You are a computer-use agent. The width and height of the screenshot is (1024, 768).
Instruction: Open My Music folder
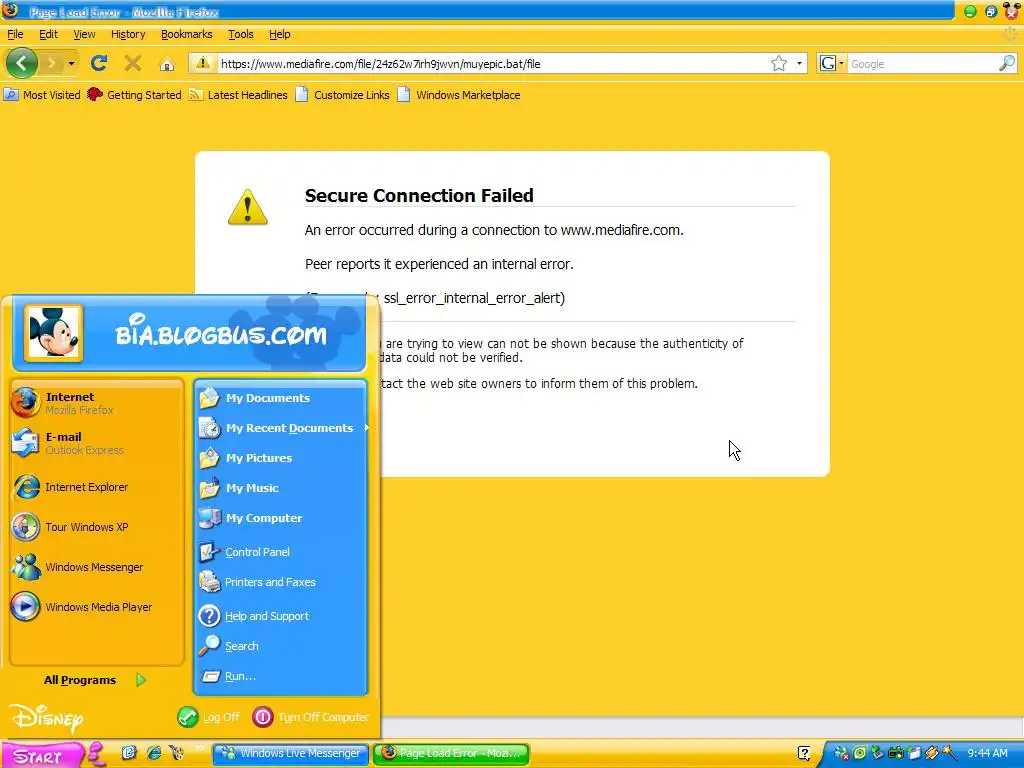point(281,488)
